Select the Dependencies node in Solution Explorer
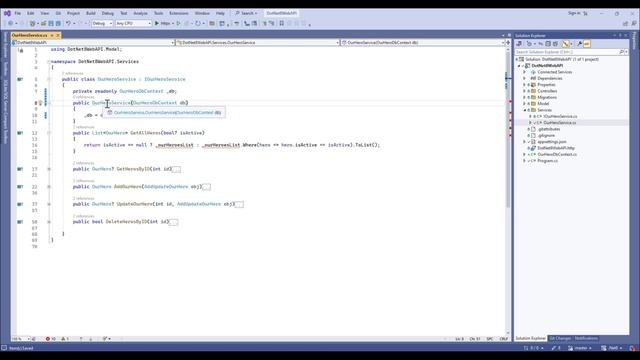This screenshot has width=640, height=360. [x=549, y=78]
